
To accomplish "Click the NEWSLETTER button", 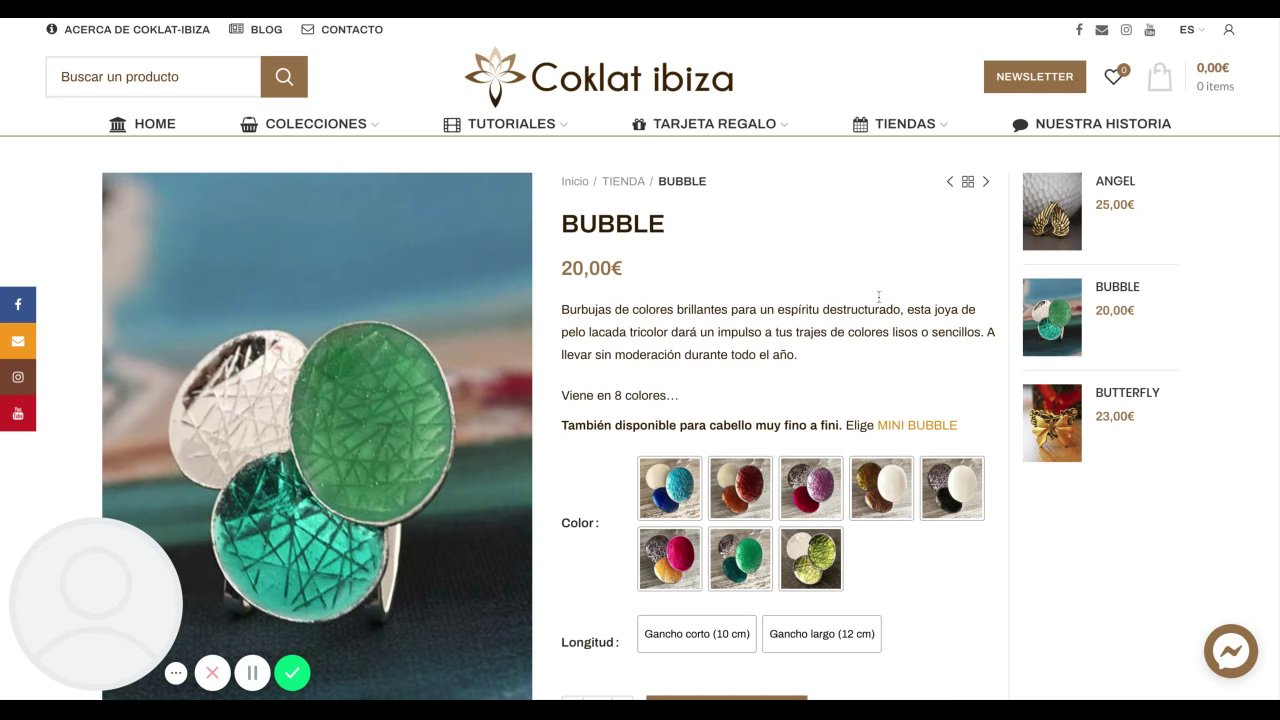I will pos(1035,77).
